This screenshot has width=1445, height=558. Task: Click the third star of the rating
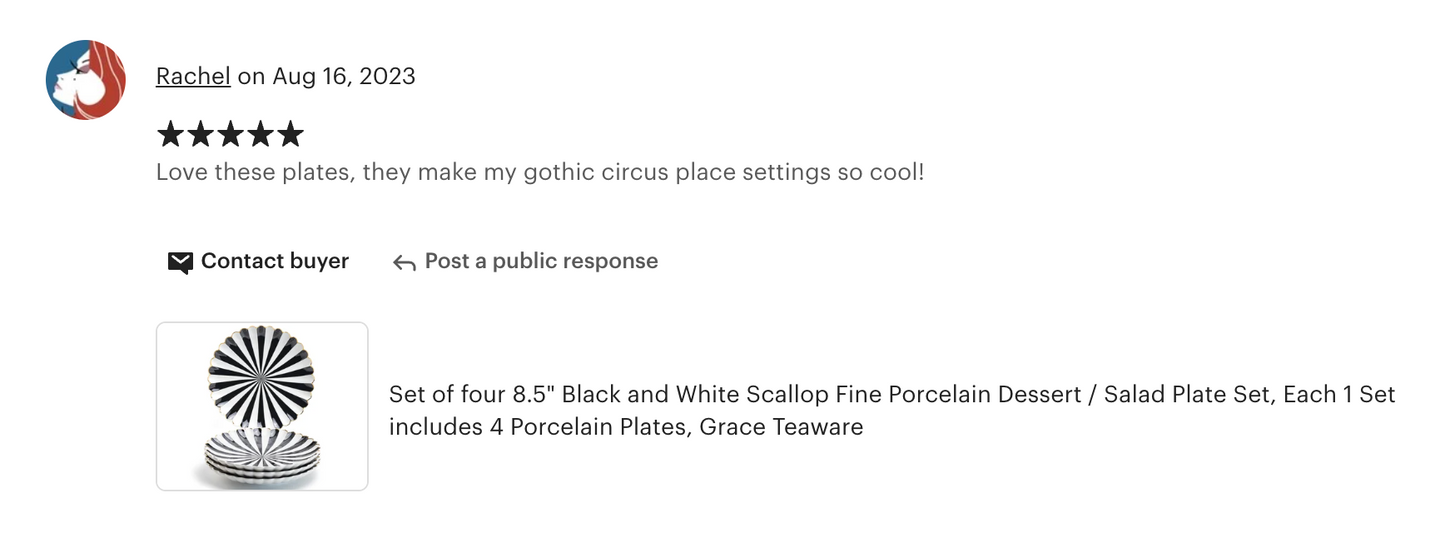pyautogui.click(x=230, y=134)
